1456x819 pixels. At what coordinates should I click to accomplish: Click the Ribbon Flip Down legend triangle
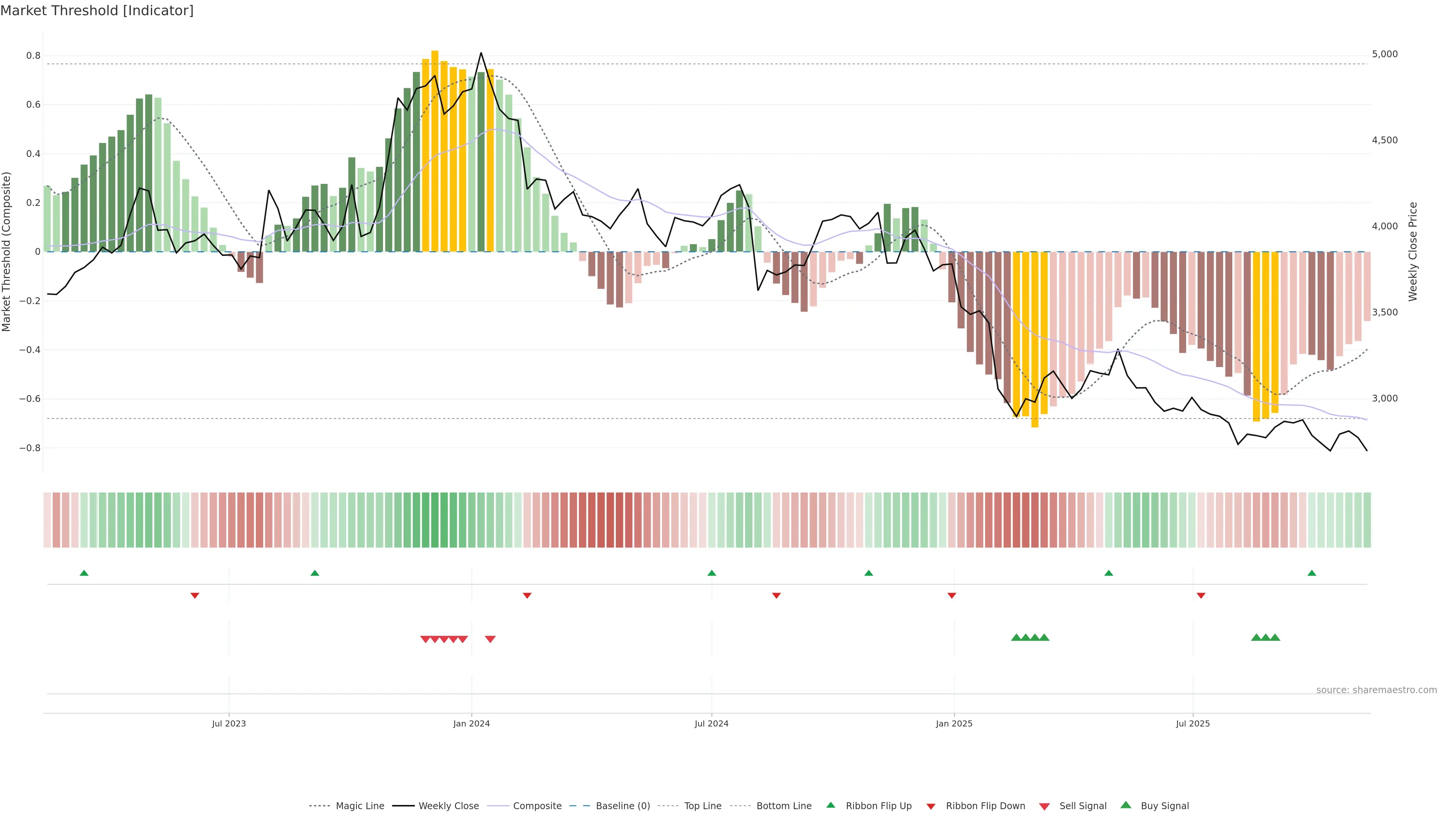click(931, 806)
